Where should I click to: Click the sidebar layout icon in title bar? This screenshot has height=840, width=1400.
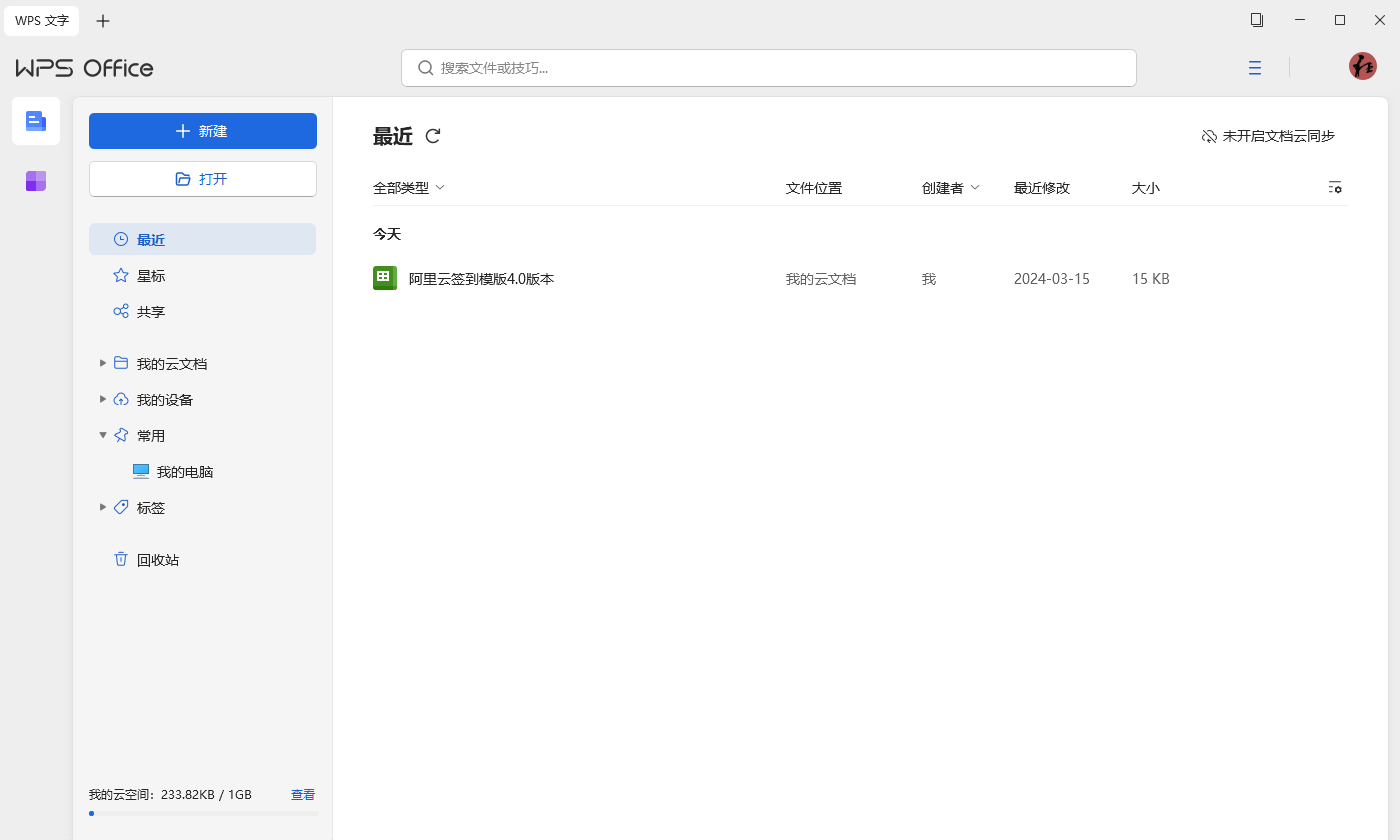click(x=1257, y=20)
